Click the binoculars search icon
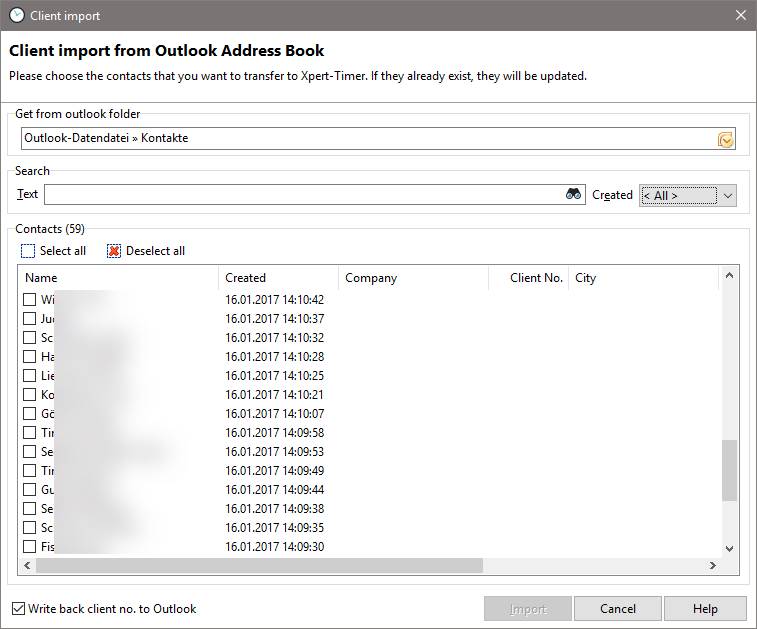The width and height of the screenshot is (757, 629). click(574, 195)
